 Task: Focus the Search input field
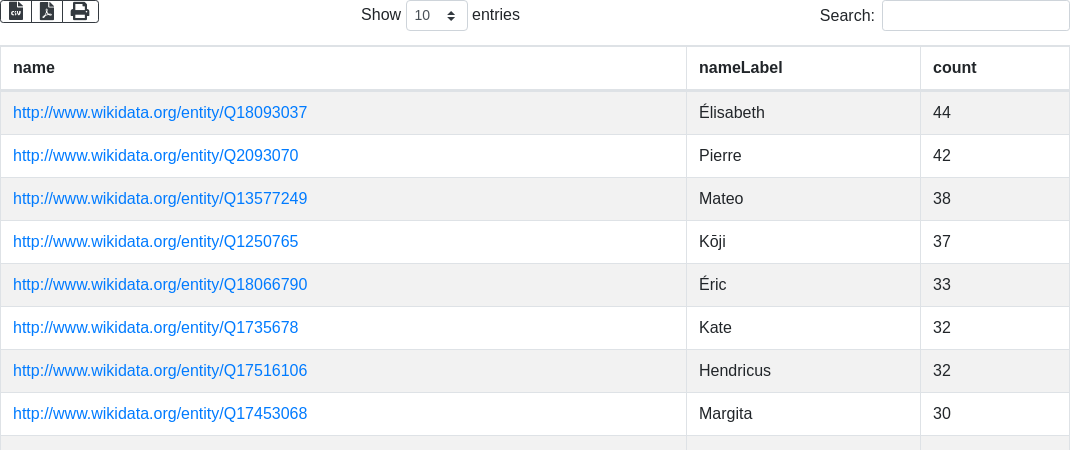pyautogui.click(x=975, y=16)
